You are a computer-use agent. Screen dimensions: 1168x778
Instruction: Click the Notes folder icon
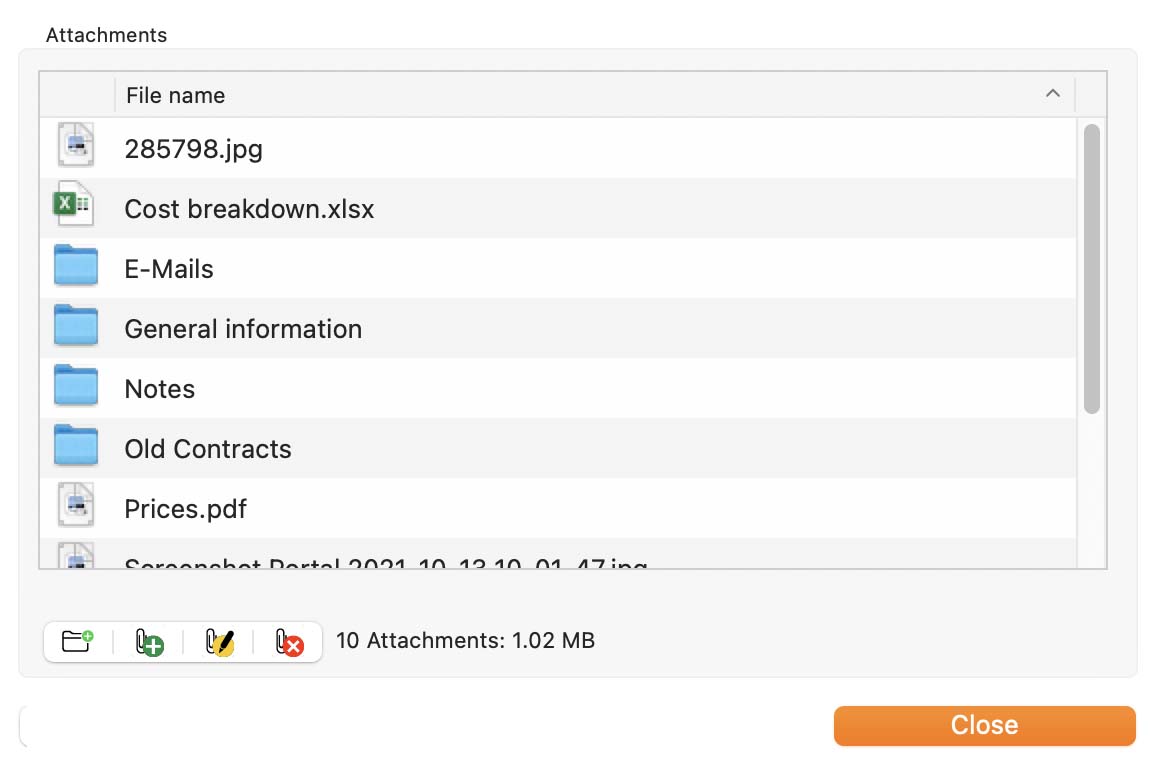pyautogui.click(x=76, y=385)
